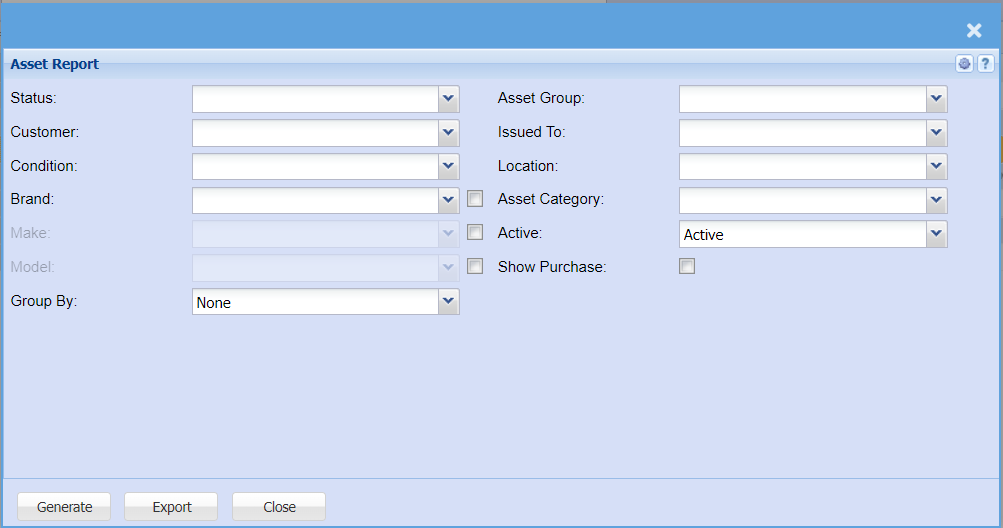Click the gear settings icon in Asset Report header

[x=964, y=64]
